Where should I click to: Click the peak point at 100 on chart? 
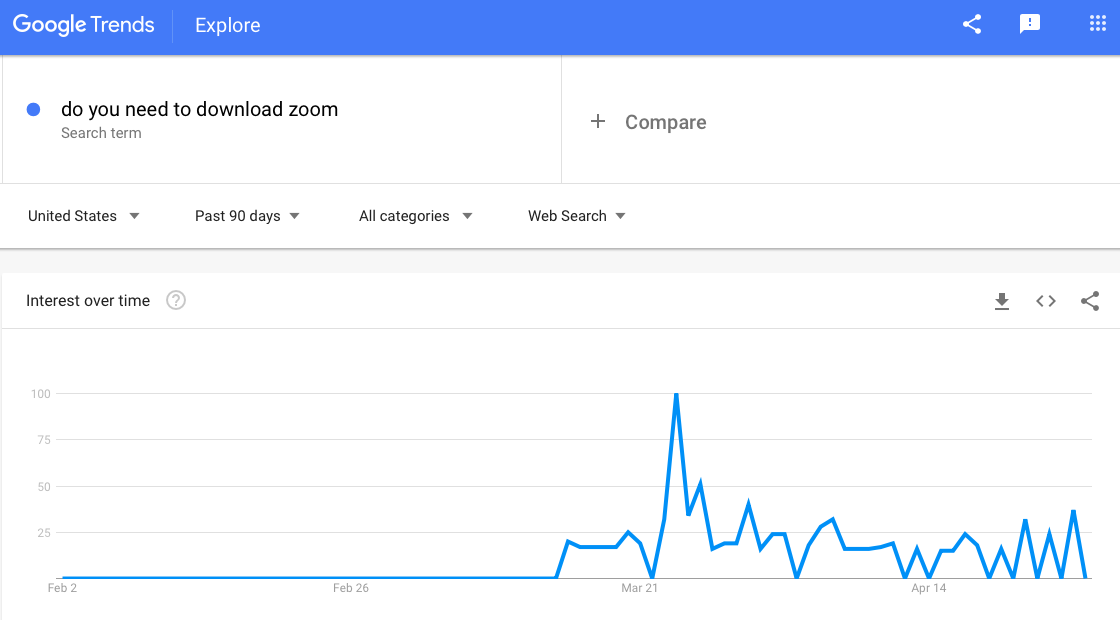pyautogui.click(x=677, y=394)
